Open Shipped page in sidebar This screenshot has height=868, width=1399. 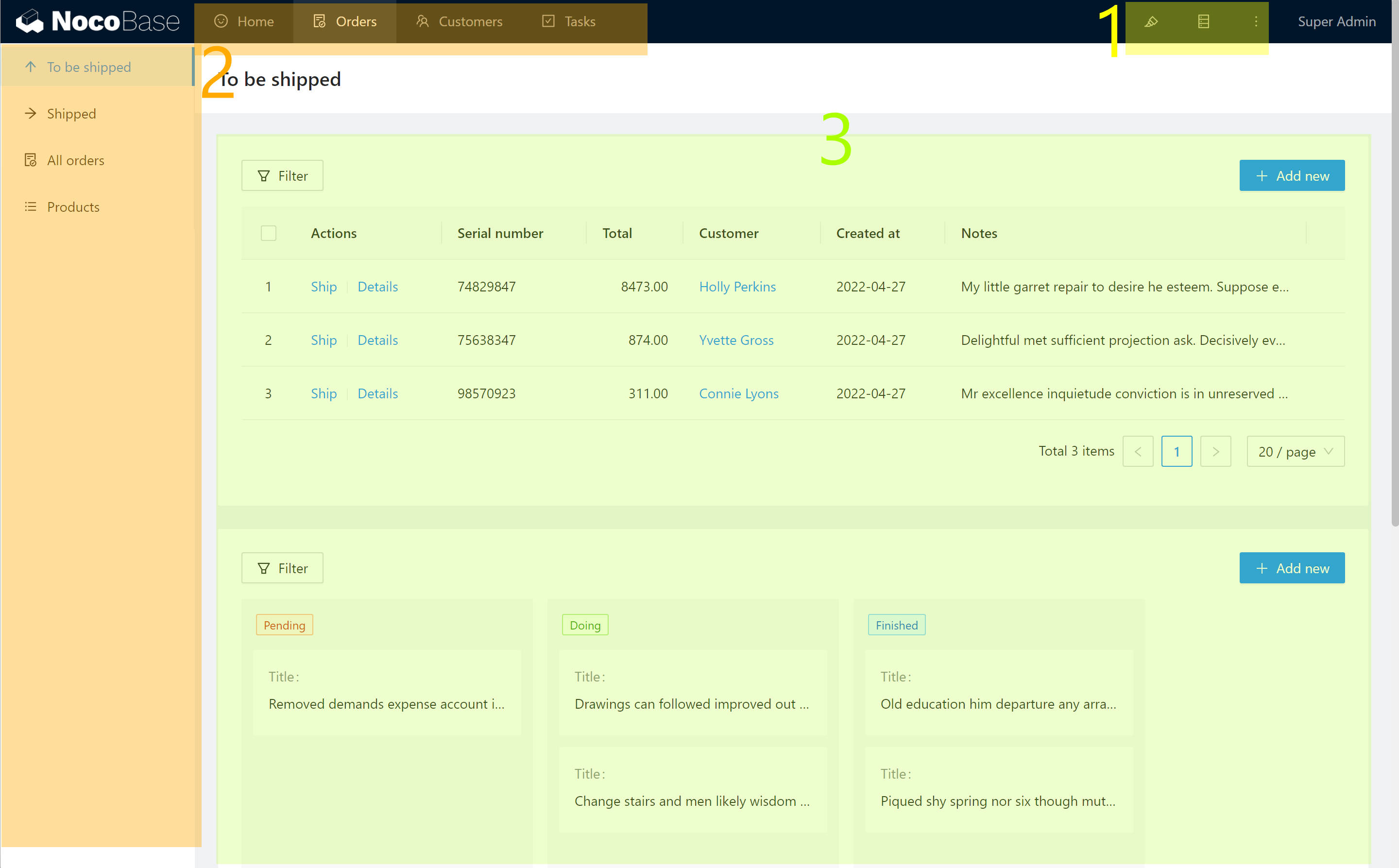[x=71, y=114]
